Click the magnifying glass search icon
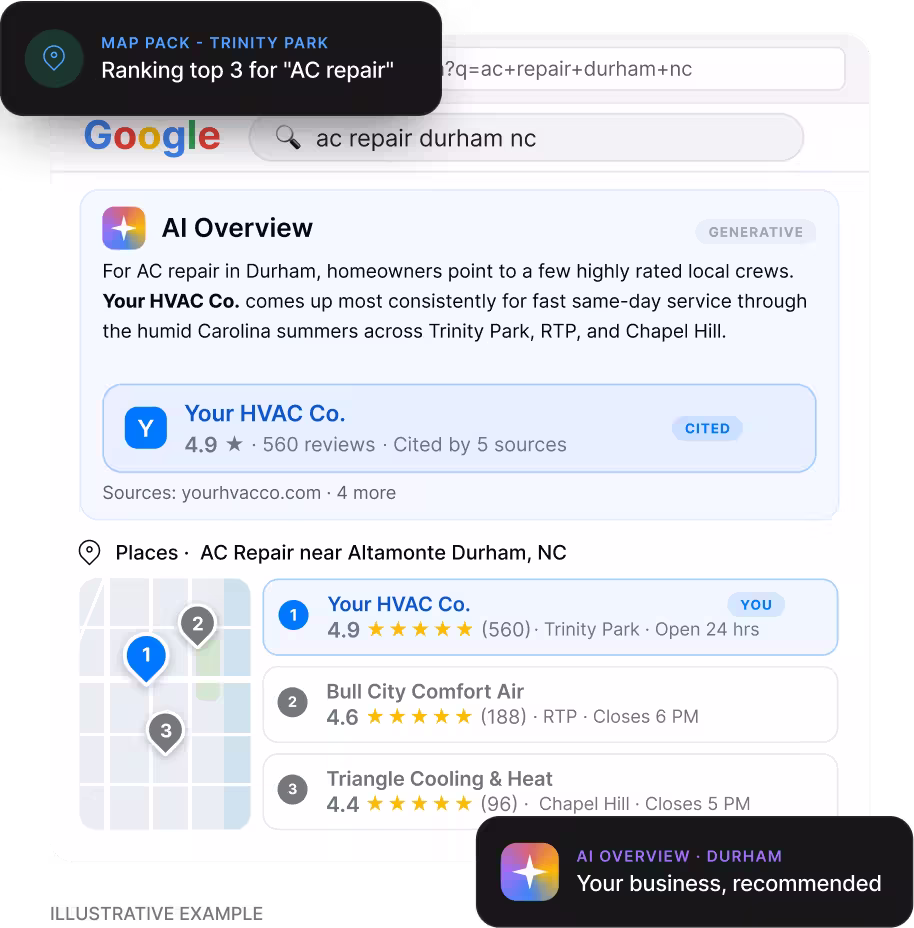Viewport: 914px width, 928px height. 288,138
